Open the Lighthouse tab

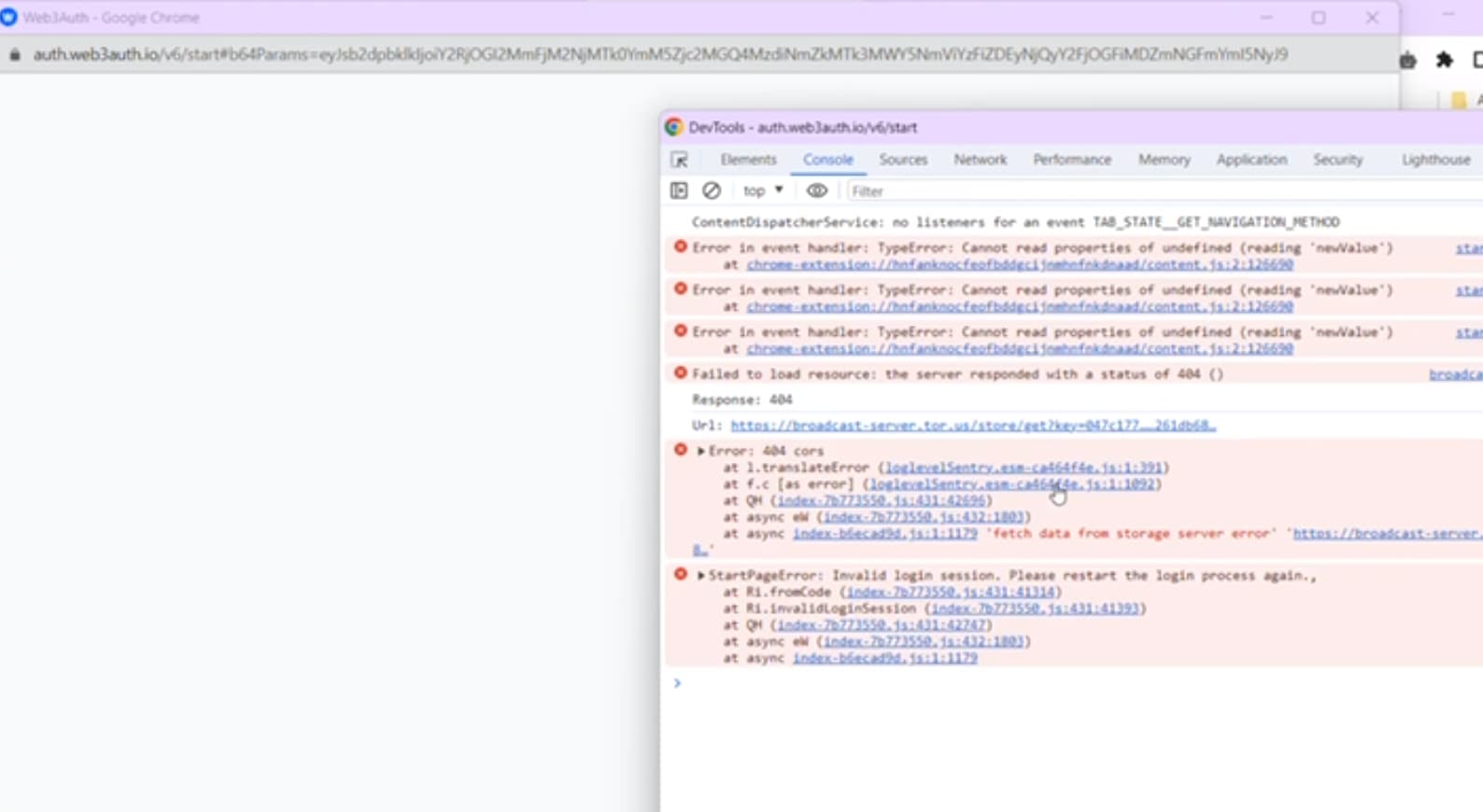pos(1435,160)
